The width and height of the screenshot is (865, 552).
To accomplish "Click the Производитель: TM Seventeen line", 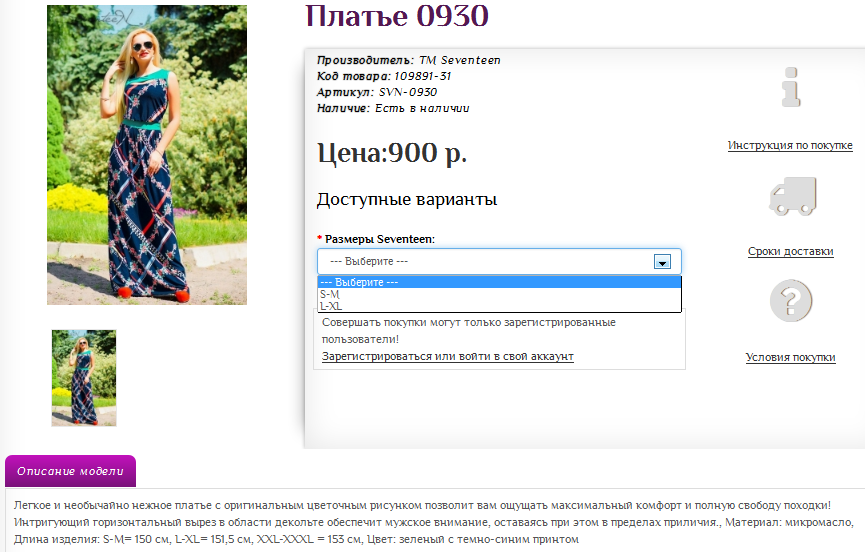I will [408, 60].
